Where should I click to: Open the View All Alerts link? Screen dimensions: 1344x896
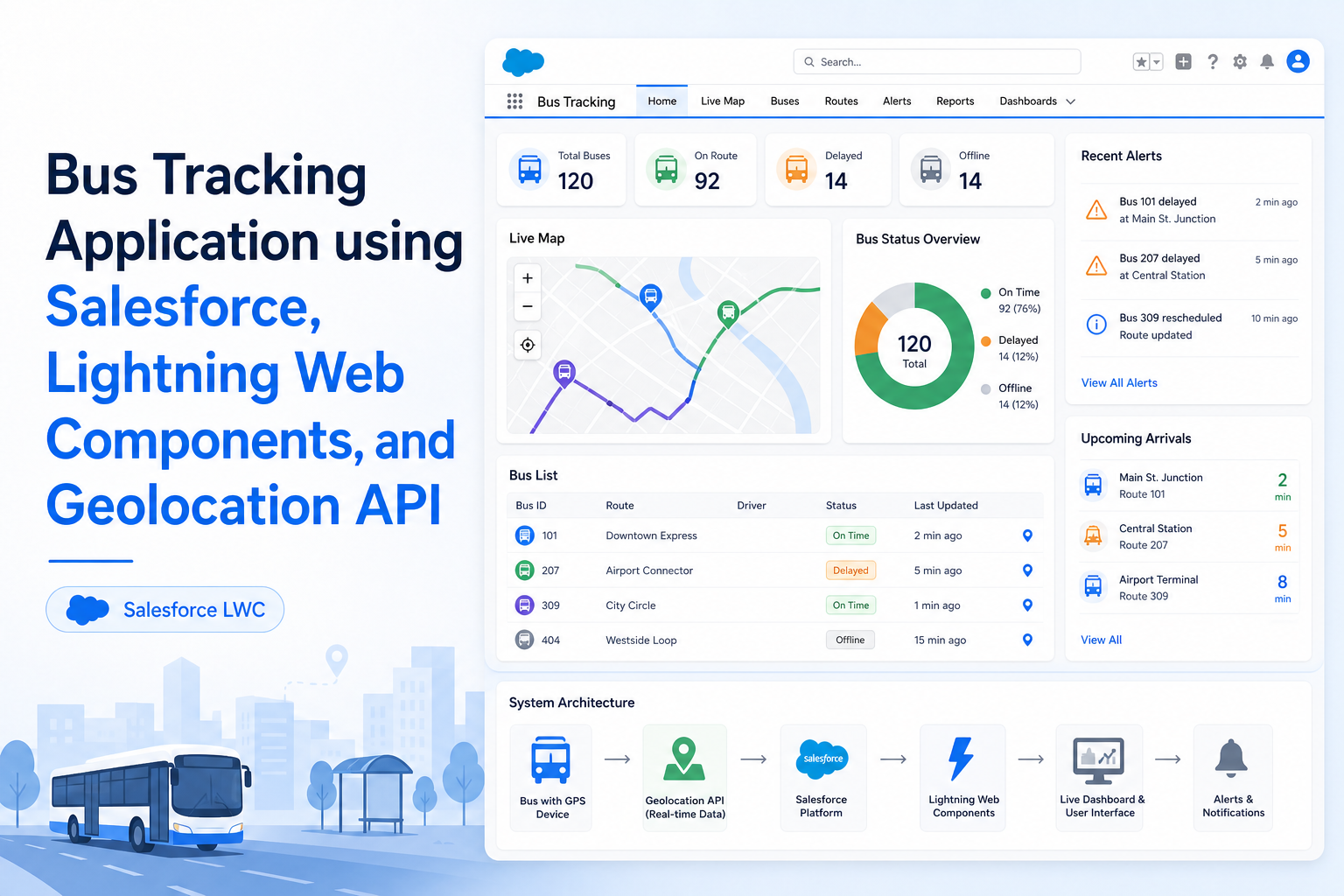coord(1119,383)
